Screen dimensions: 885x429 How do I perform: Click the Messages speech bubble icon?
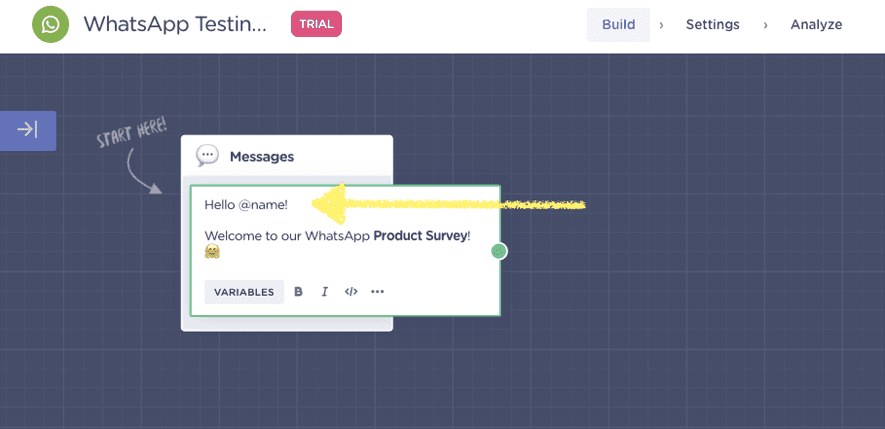pos(207,156)
